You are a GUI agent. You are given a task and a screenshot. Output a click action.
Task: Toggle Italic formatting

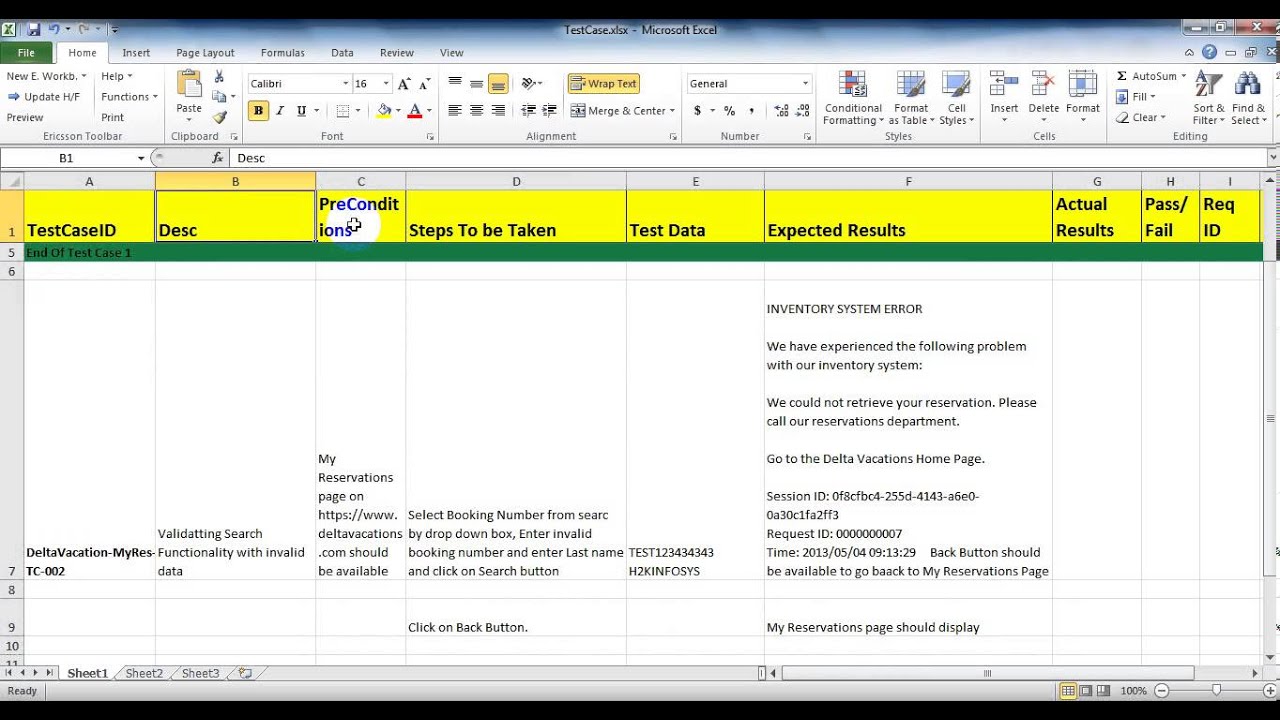coord(280,111)
